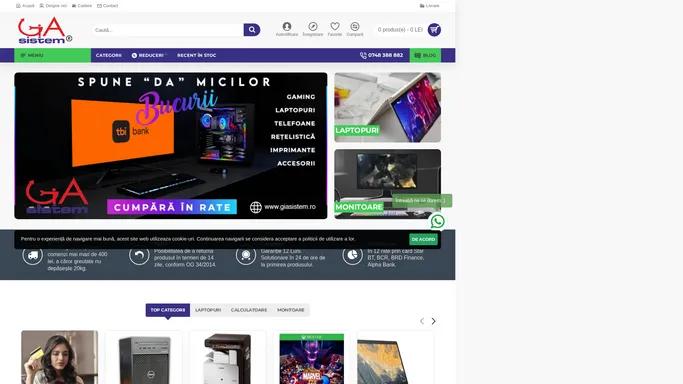Expand the green MENIU dropdown

52,55
